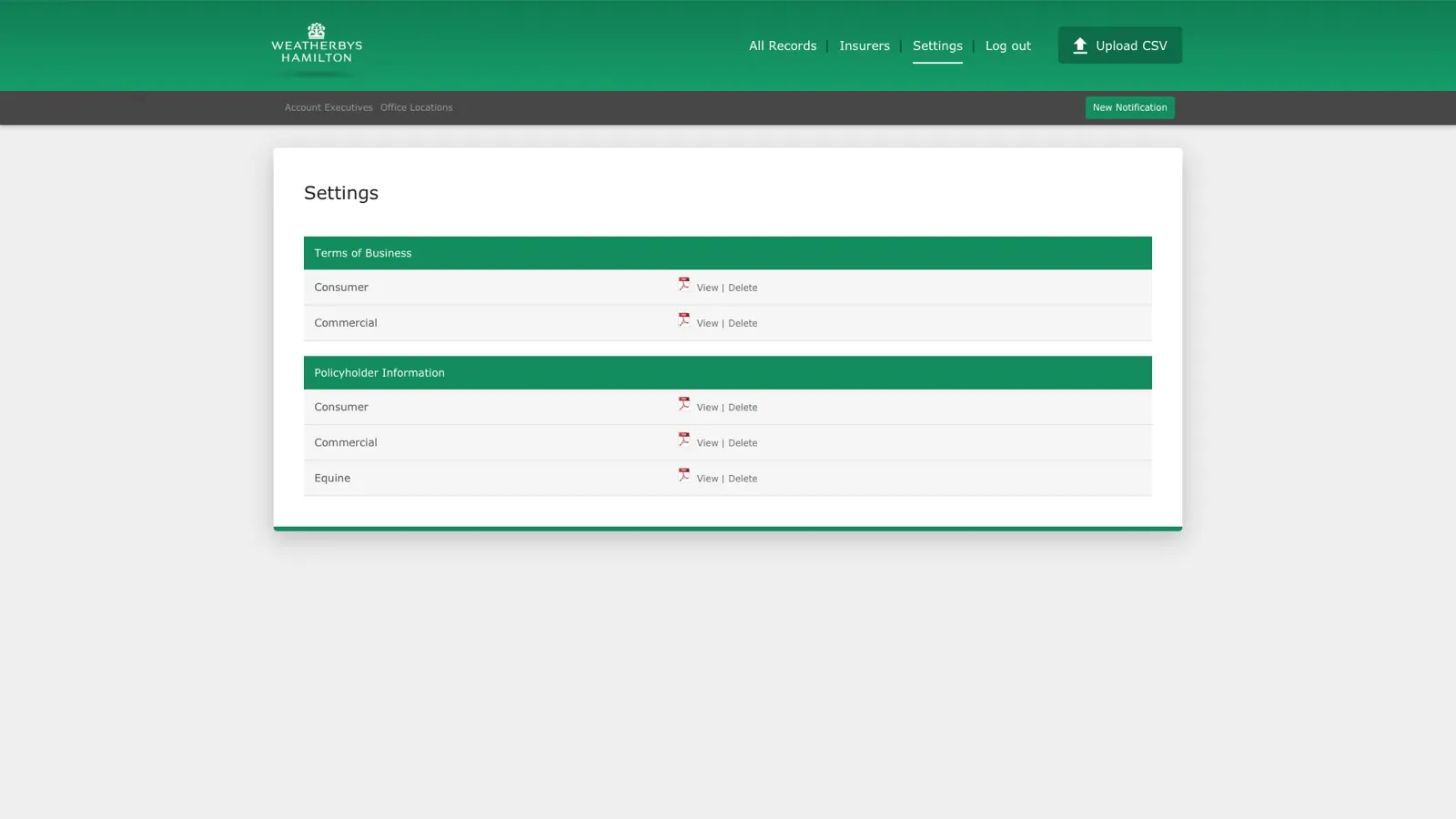This screenshot has width=1456, height=819.
Task: Click PDF icon for Policyholder Information Consumer
Action: point(684,404)
